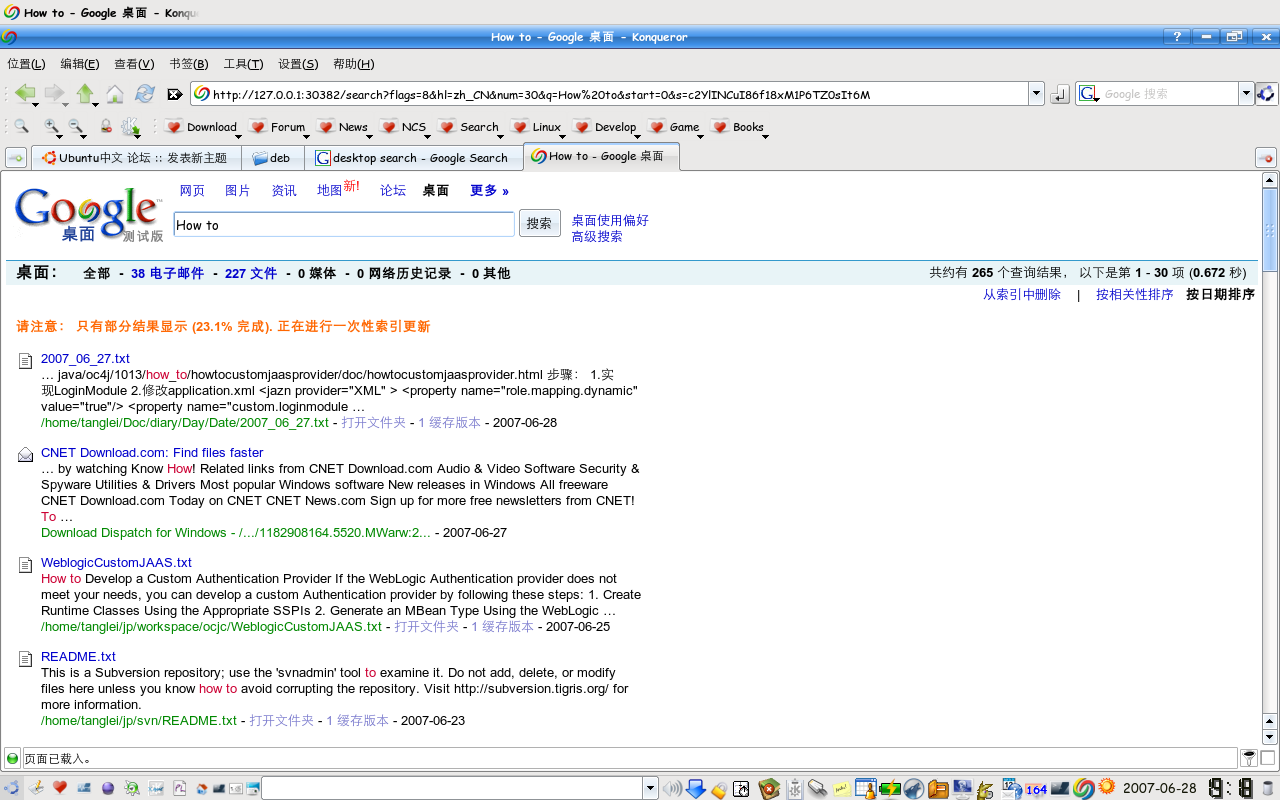Click the zoom in magnifier icon
The height and width of the screenshot is (800, 1280).
[x=51, y=127]
